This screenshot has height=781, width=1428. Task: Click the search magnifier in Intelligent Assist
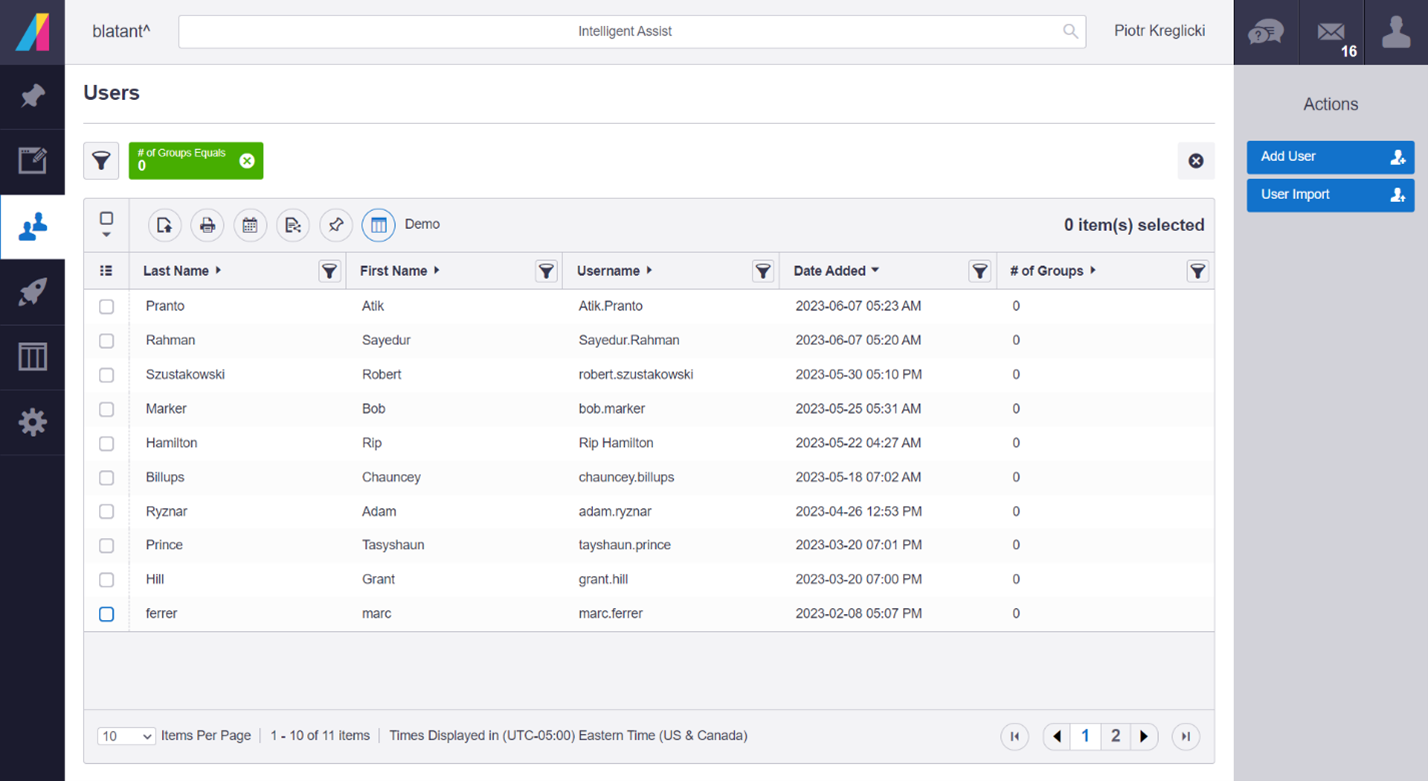click(1070, 32)
